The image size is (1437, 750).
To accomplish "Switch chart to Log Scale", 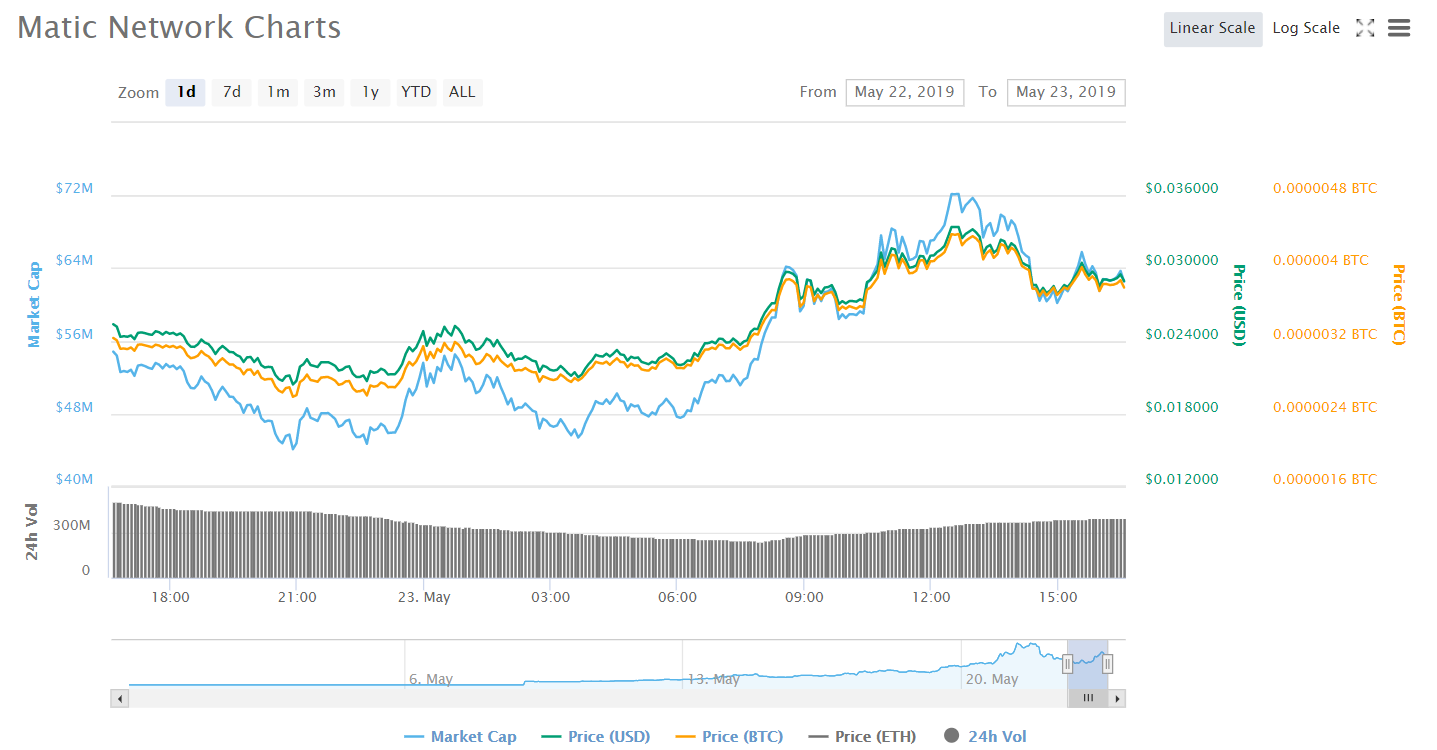I will tap(1306, 29).
